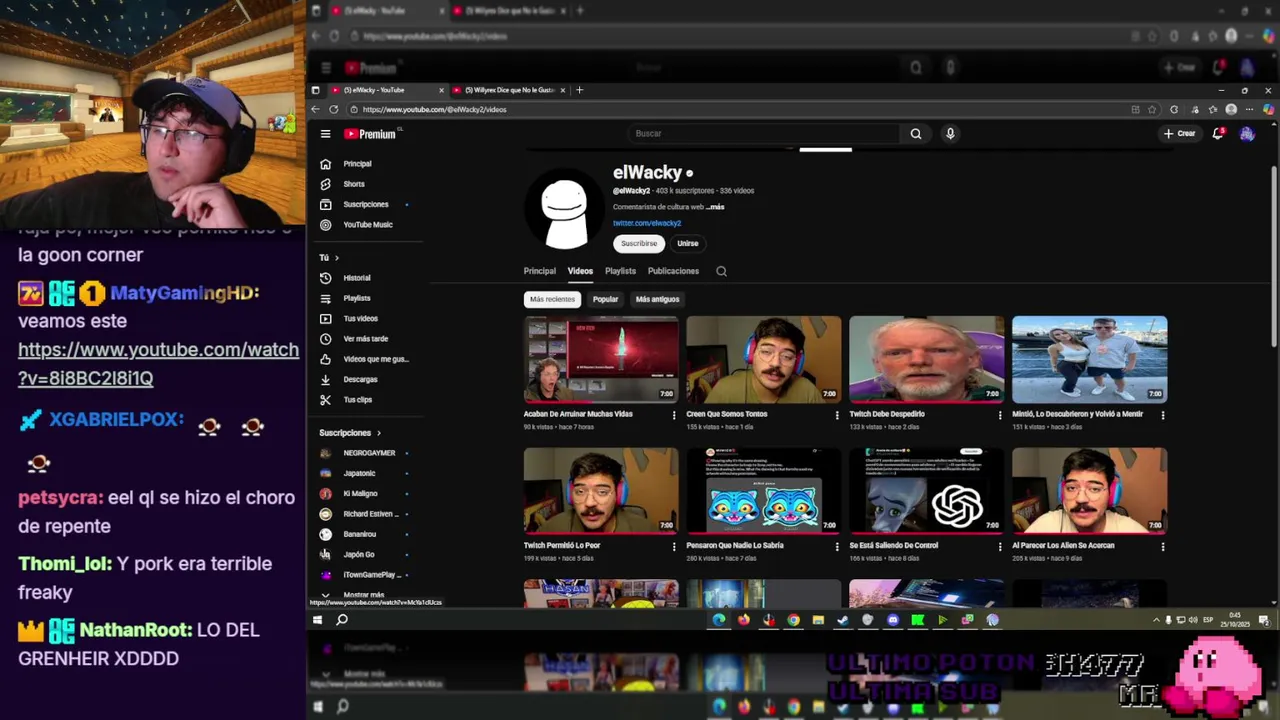Click the YouTube link in stream chat
This screenshot has height=720, width=1280.
pos(158,364)
